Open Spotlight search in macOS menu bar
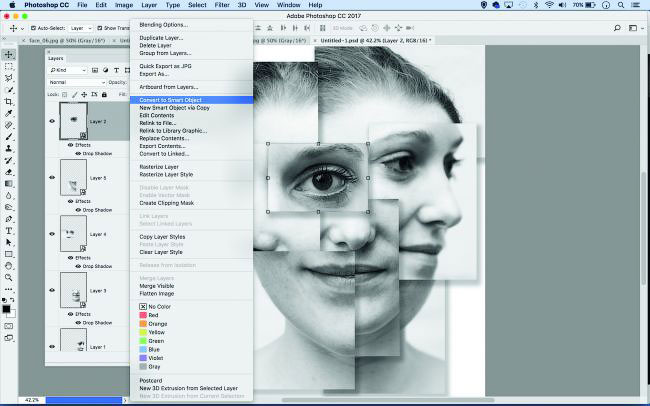The image size is (650, 406). [621, 5]
